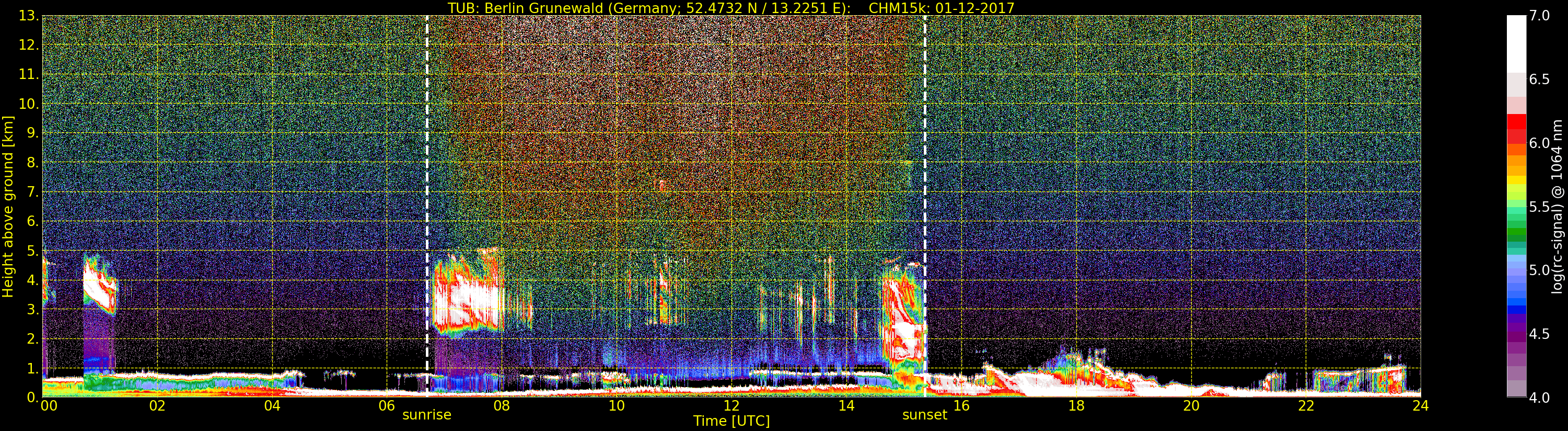
Task: Click height-axis tick label '8.'
Action: tap(33, 163)
